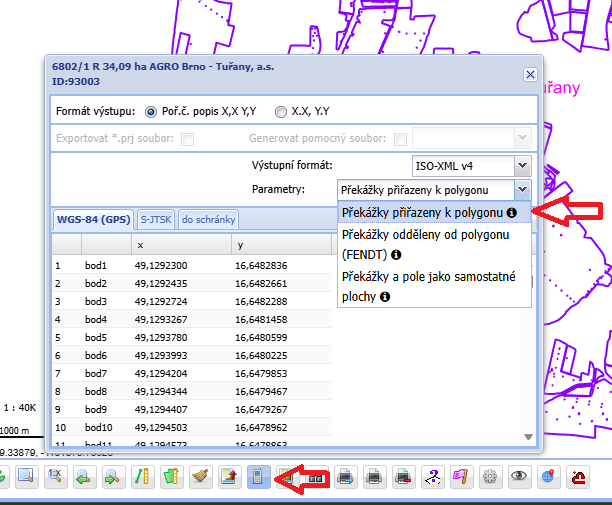Select the 'bod4' row label
This screenshot has width=612, height=505.
(x=96, y=320)
